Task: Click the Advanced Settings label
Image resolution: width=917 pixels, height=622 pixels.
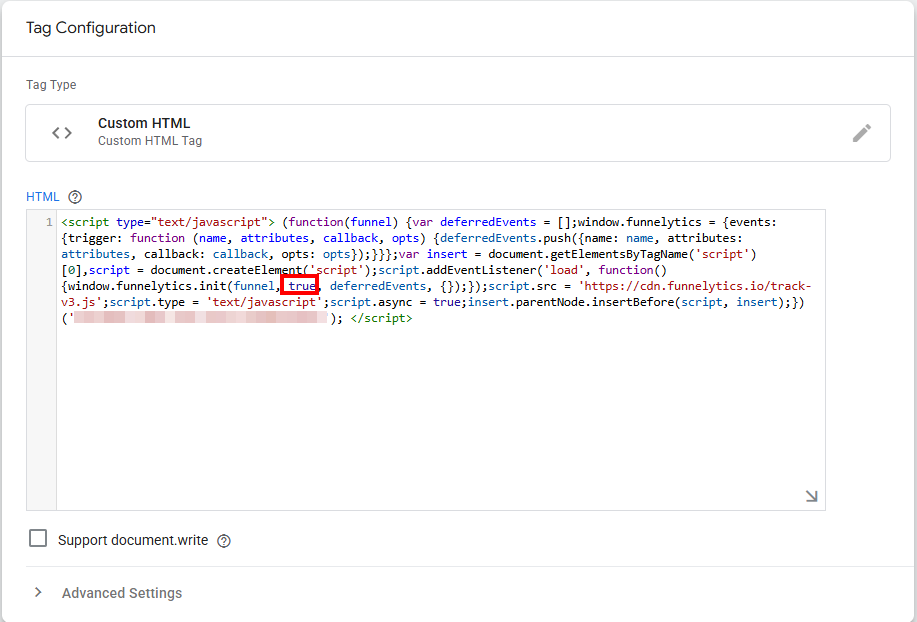Action: [x=122, y=593]
